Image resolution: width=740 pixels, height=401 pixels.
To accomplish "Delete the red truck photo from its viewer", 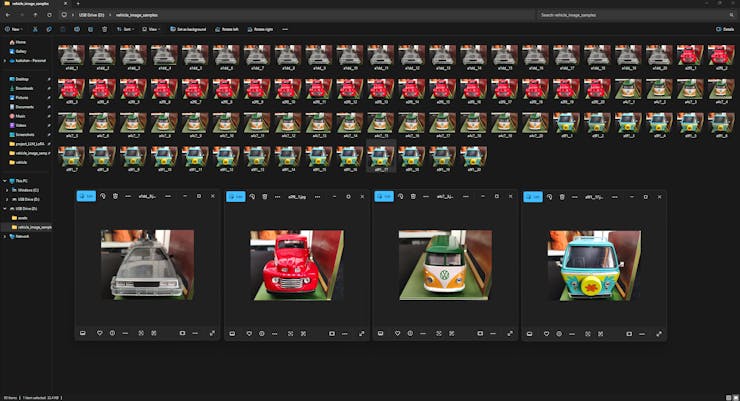I will click(x=265, y=196).
